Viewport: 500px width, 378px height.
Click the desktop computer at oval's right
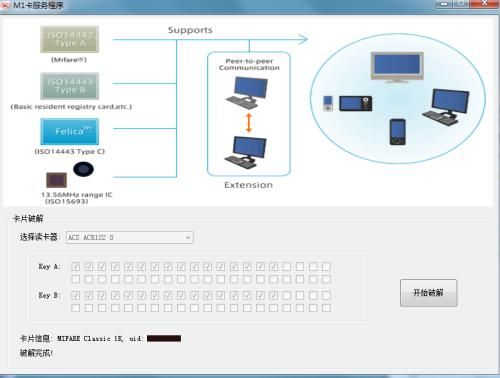pos(446,107)
